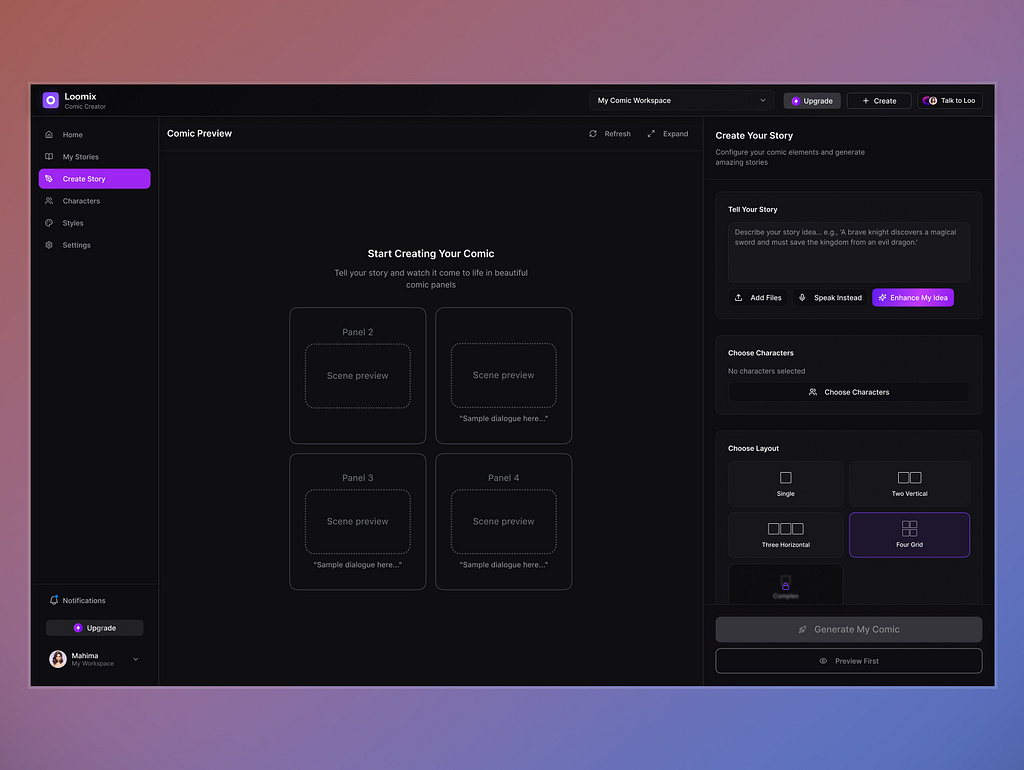Select the Styles palette icon
This screenshot has width=1024, height=770.
pos(49,222)
